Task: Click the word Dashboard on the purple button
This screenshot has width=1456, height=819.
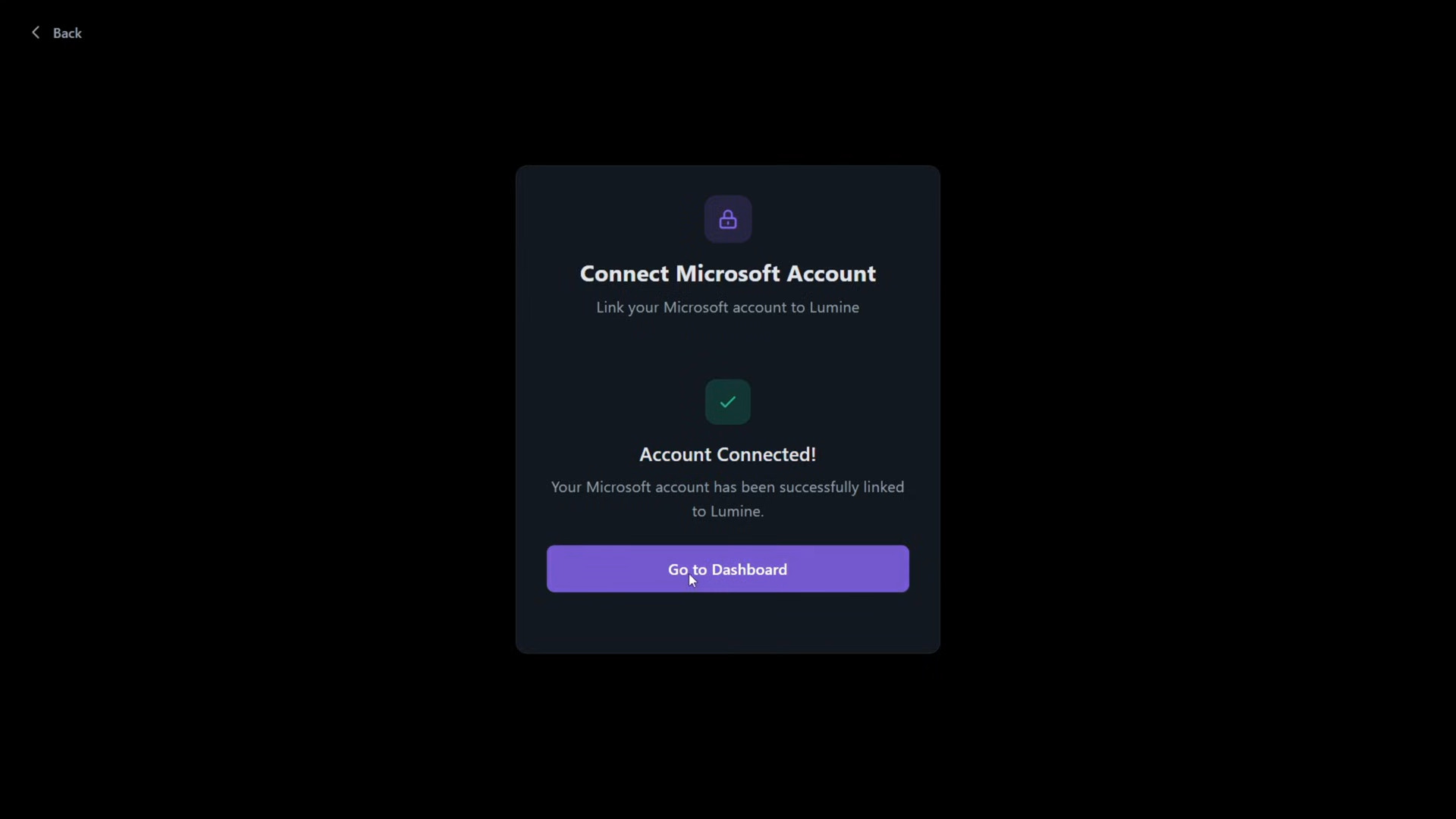Action: coord(749,570)
